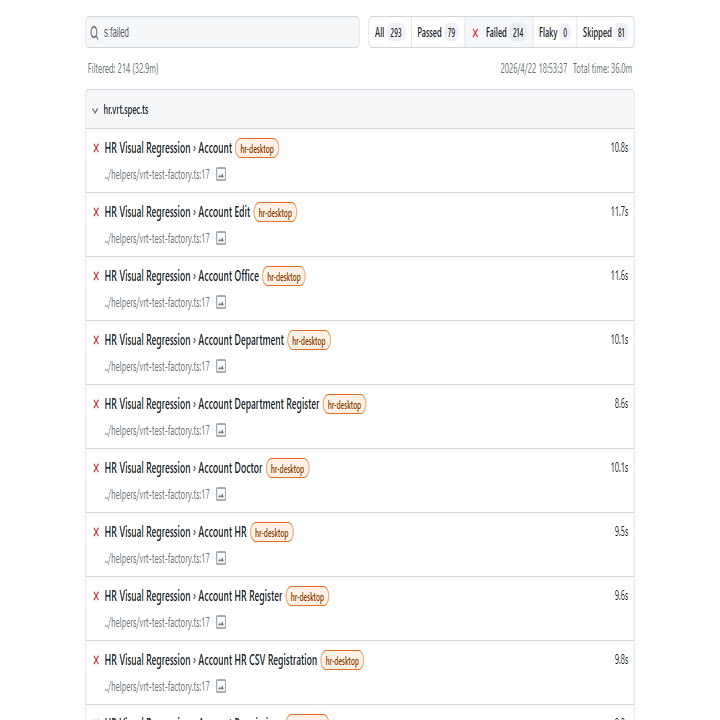This screenshot has height=720, width=720.
Task: Open Account HR CSV Registration test
Action: (x=210, y=660)
